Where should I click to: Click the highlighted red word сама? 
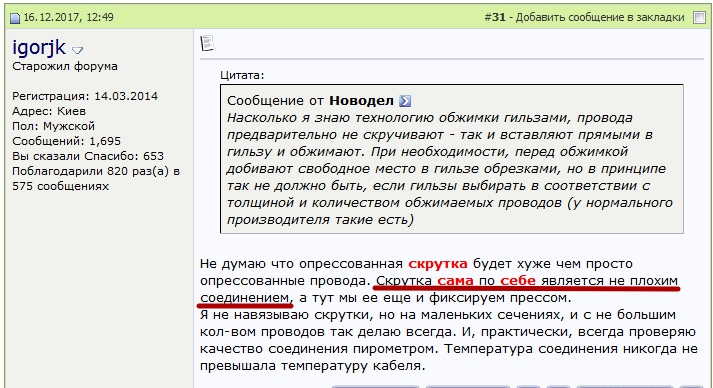pos(455,281)
